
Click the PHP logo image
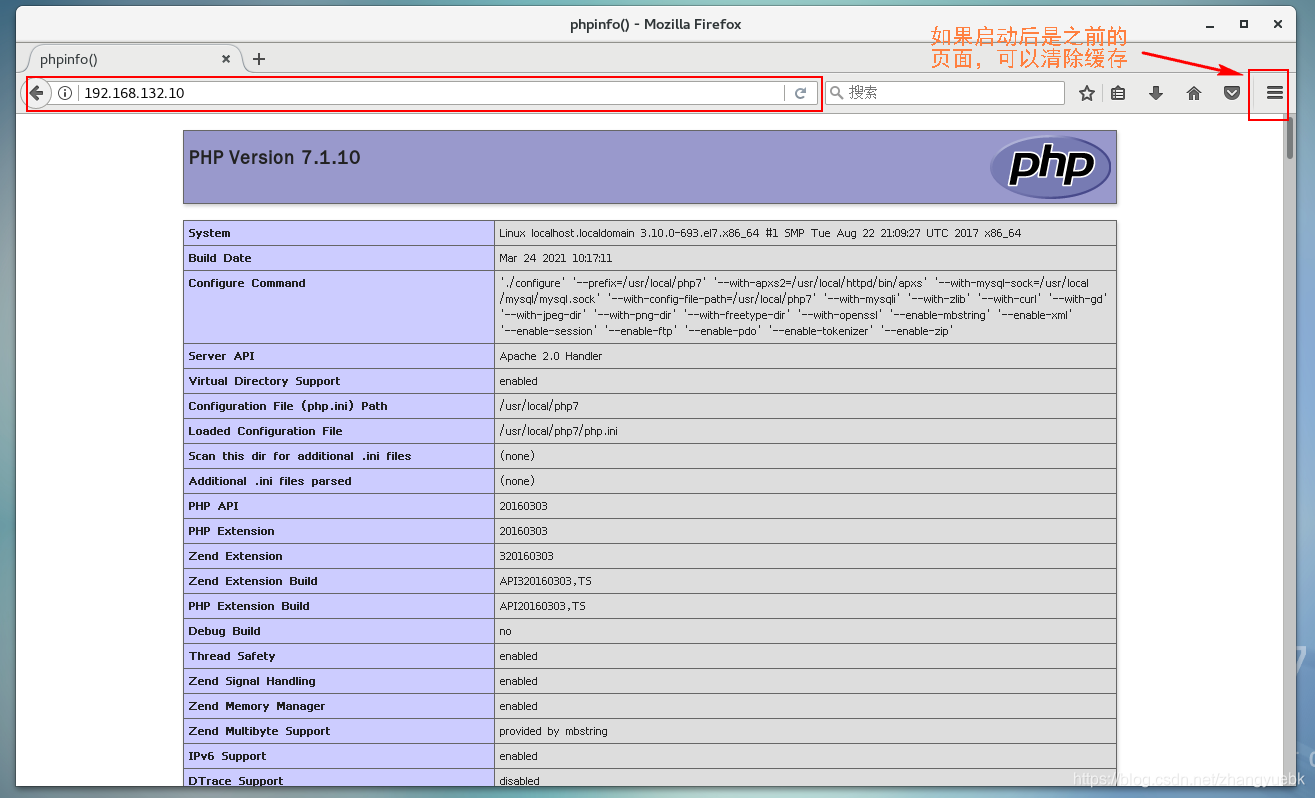tap(1050, 167)
